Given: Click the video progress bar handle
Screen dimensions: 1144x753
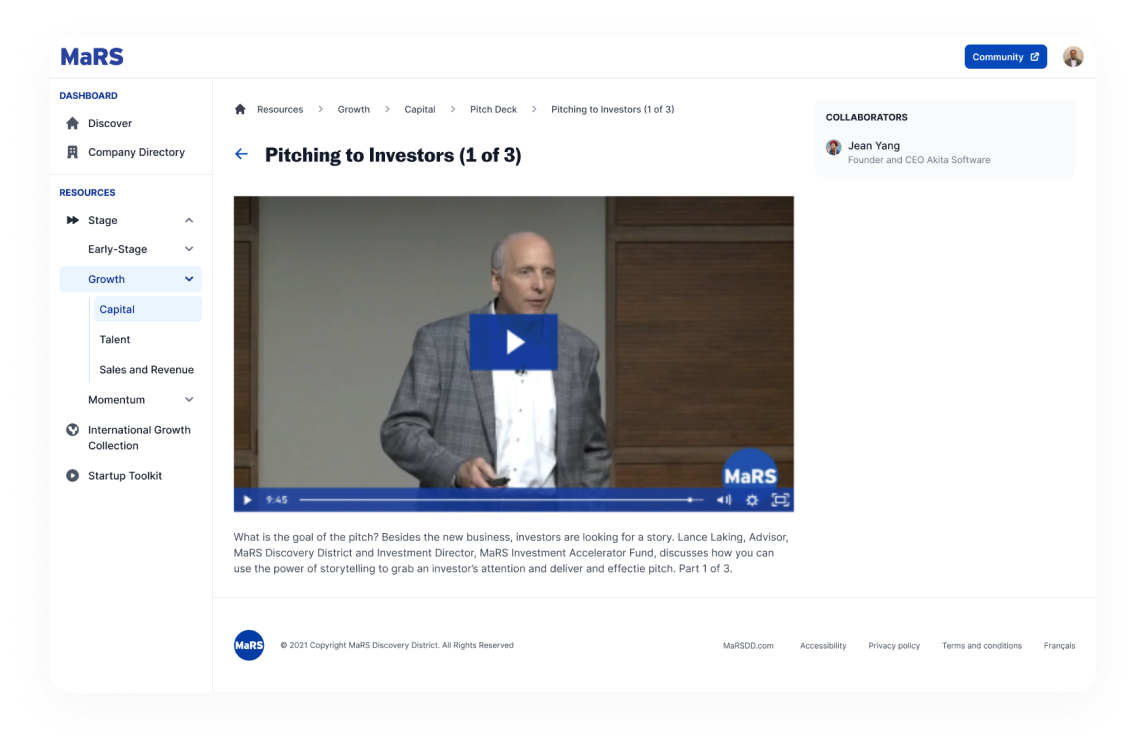Looking at the screenshot, I should [x=689, y=500].
